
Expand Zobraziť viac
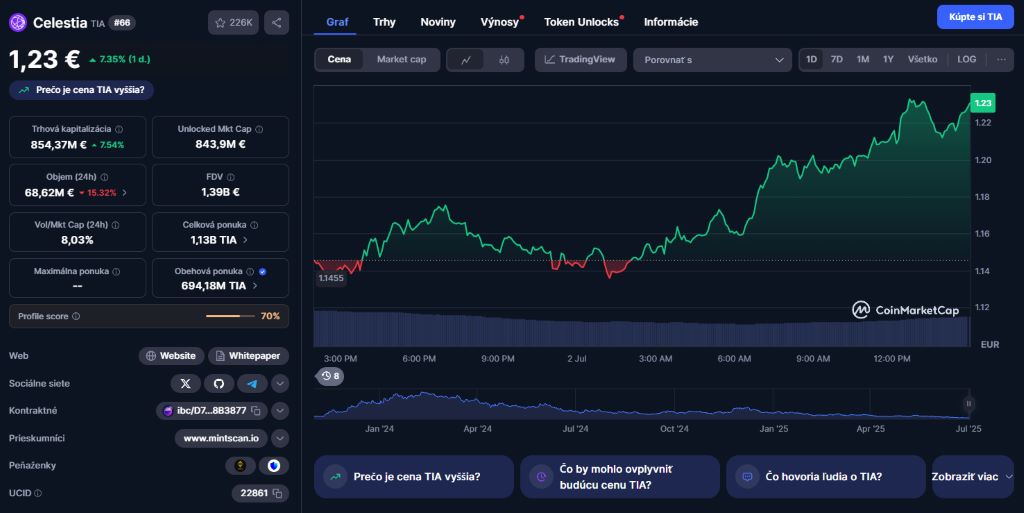click(x=972, y=476)
